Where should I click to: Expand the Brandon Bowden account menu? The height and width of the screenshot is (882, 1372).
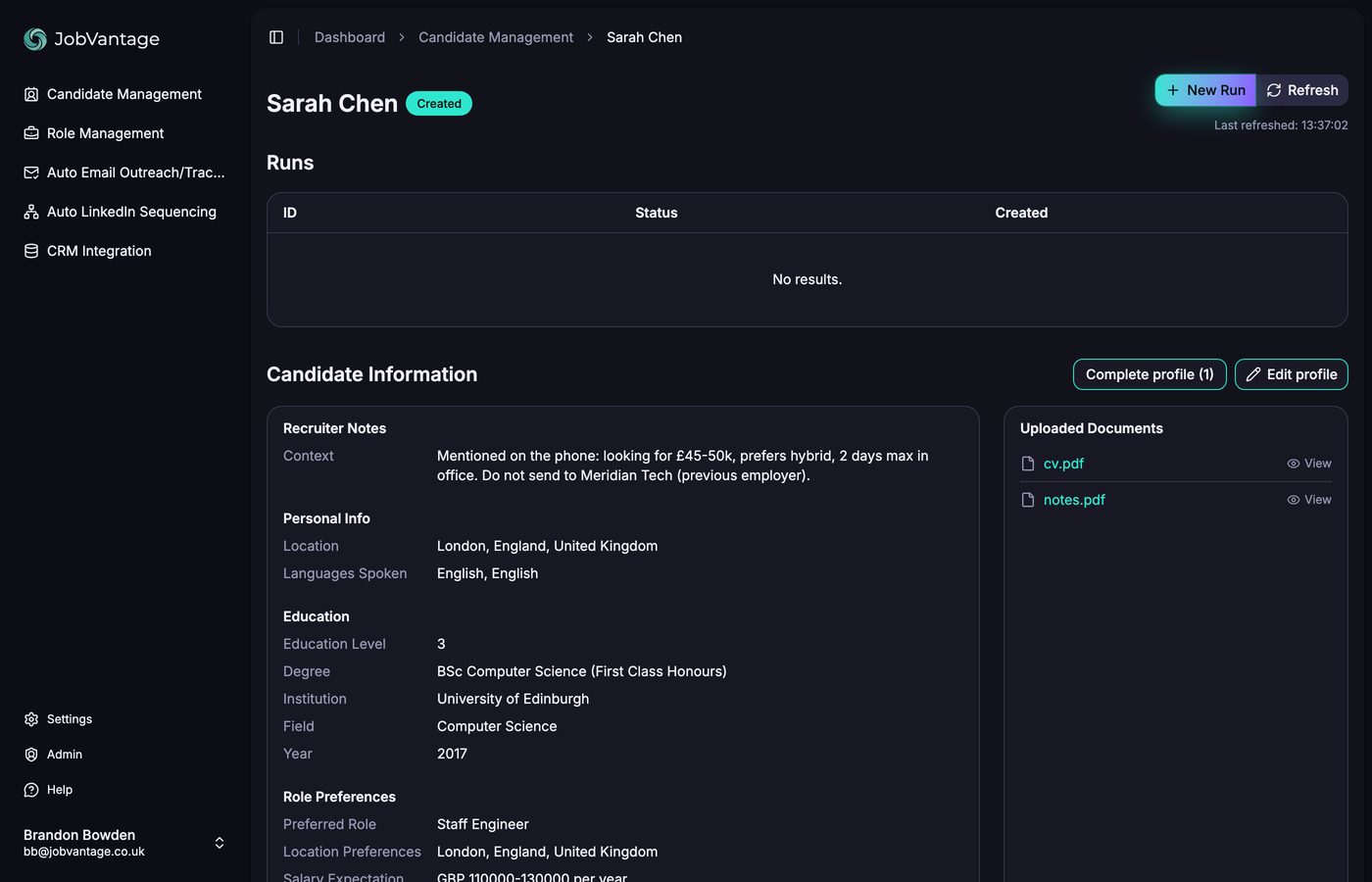pyautogui.click(x=124, y=843)
